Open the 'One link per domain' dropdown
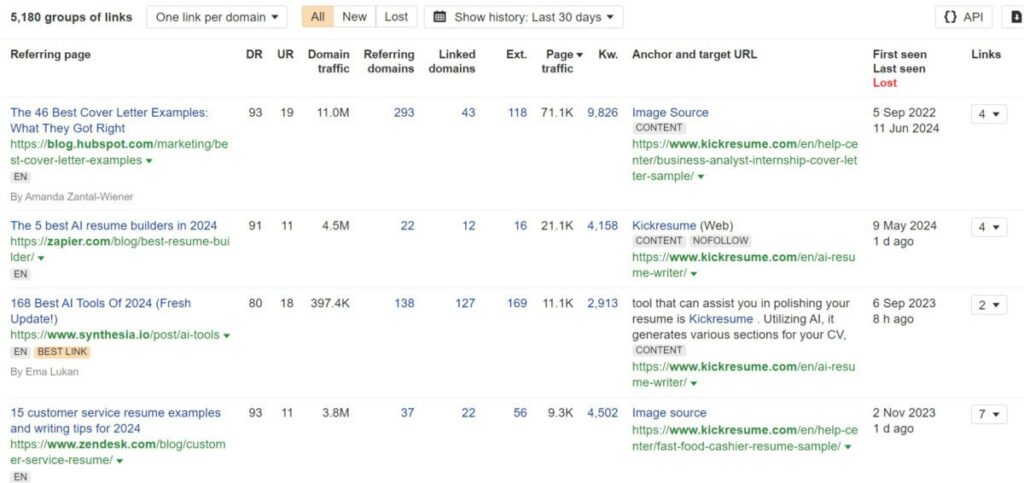The width and height of the screenshot is (1024, 483). [x=217, y=17]
